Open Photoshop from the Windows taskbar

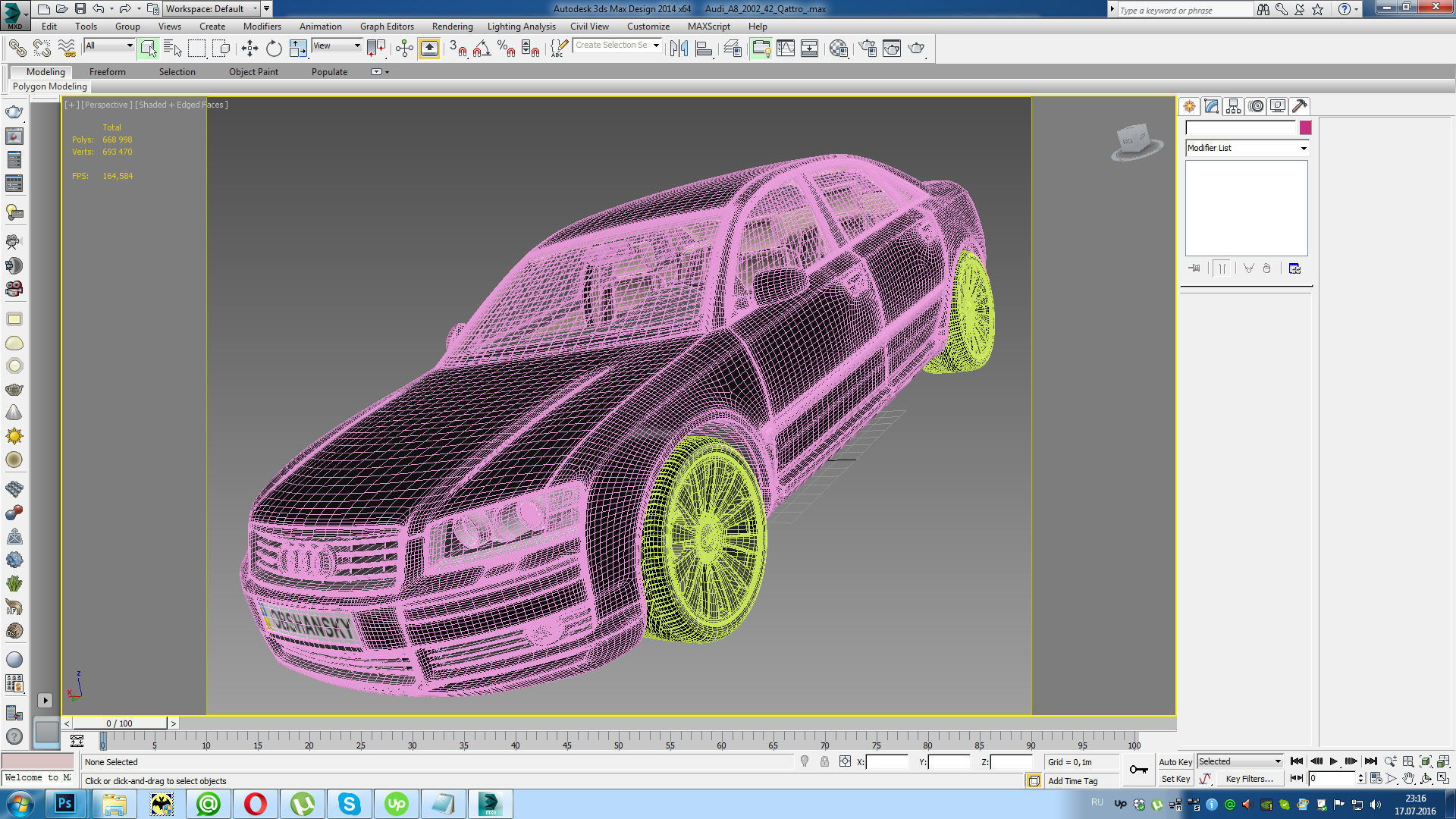65,803
